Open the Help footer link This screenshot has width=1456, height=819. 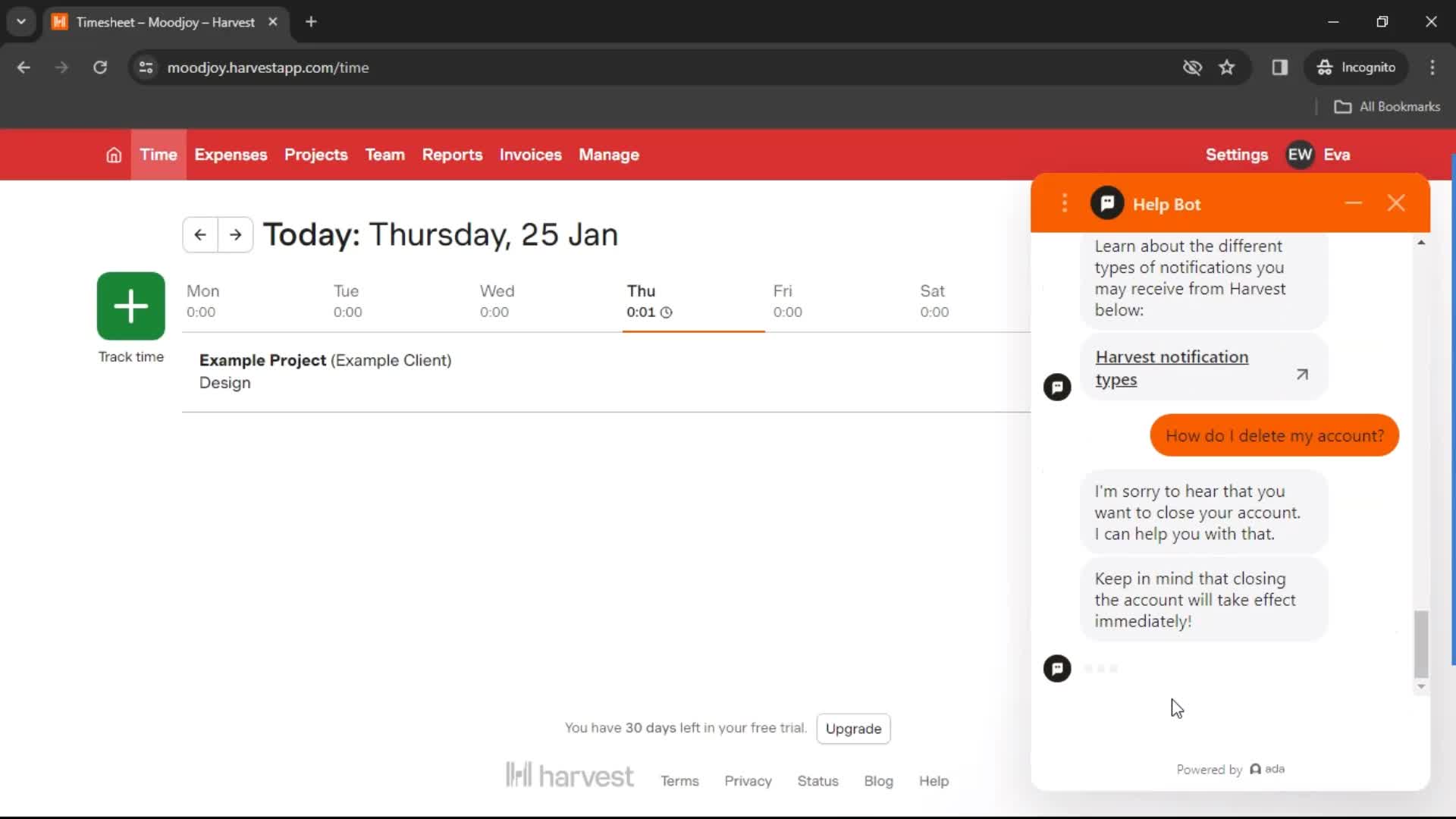[934, 781]
